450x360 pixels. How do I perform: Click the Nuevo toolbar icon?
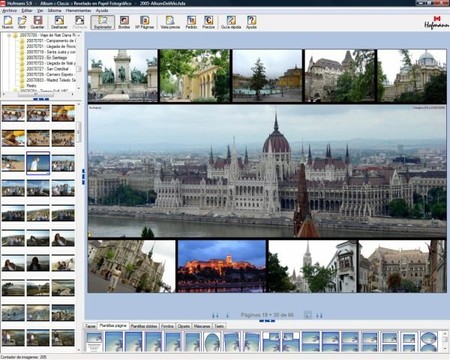(x=7, y=22)
